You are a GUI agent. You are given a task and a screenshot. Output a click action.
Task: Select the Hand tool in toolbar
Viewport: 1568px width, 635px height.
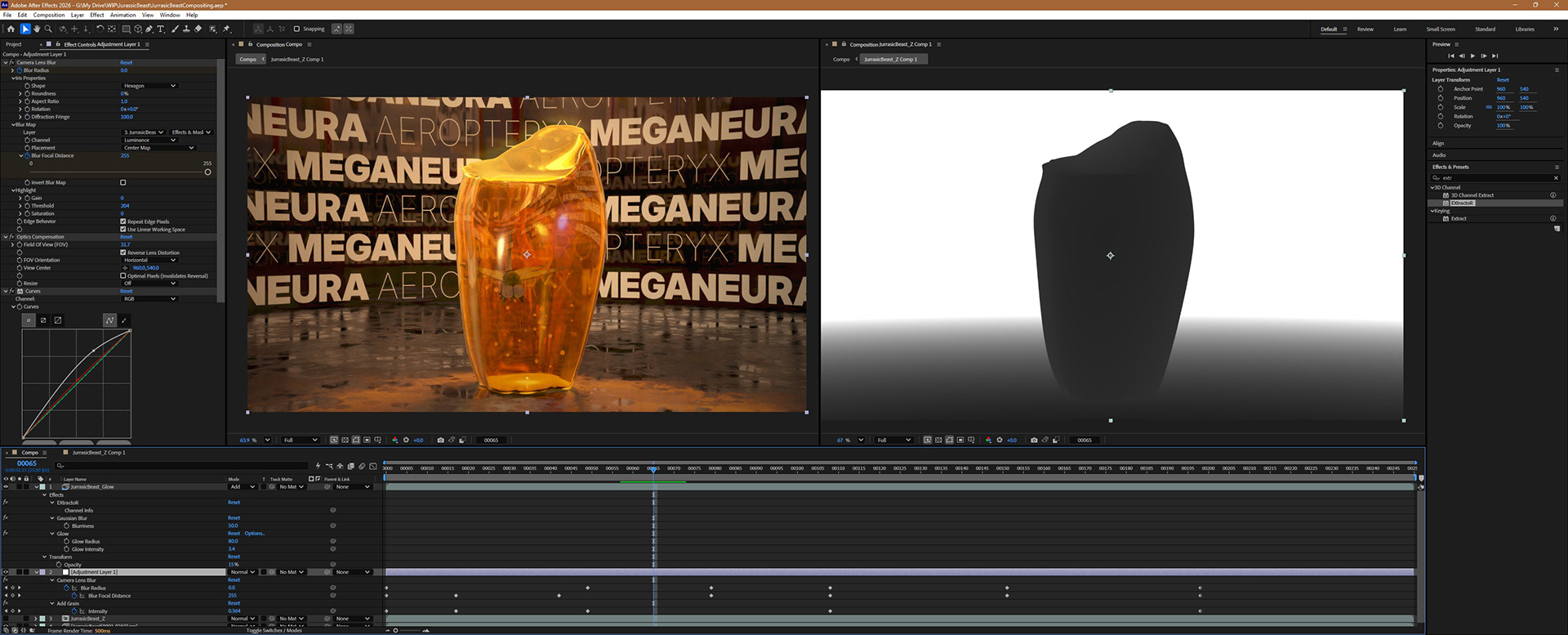(x=37, y=29)
